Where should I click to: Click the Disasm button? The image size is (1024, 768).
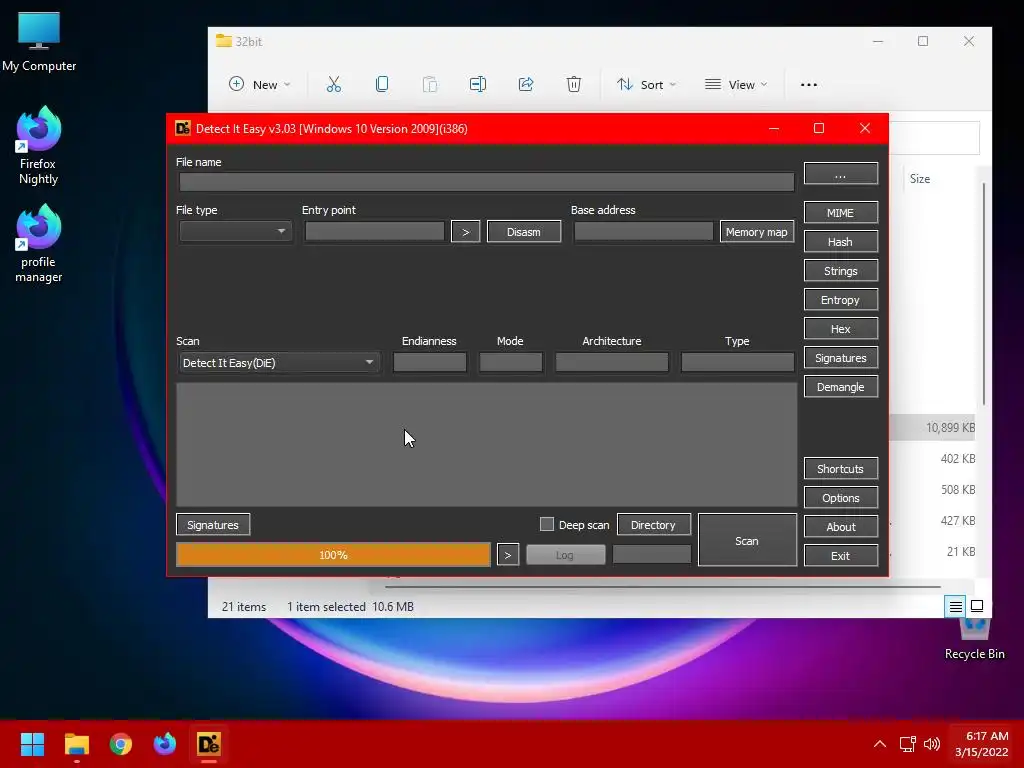pyautogui.click(x=524, y=231)
